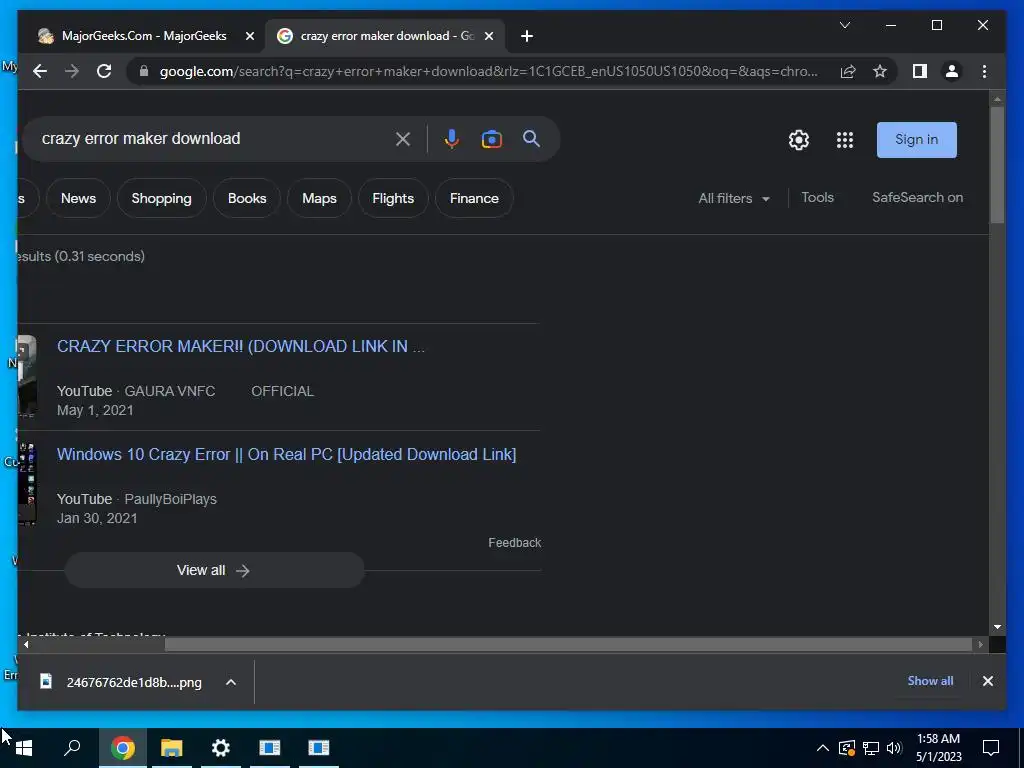Close the MajorGeeks.Com tab

249,36
